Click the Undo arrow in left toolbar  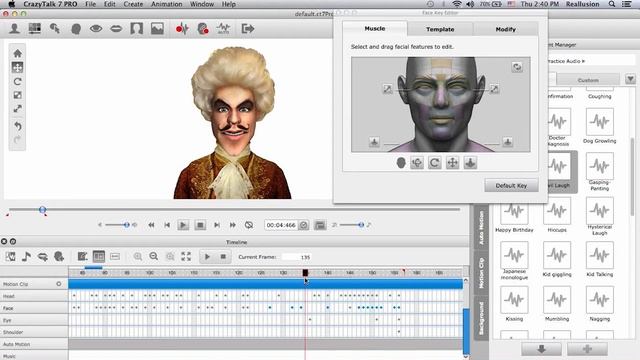point(18,126)
